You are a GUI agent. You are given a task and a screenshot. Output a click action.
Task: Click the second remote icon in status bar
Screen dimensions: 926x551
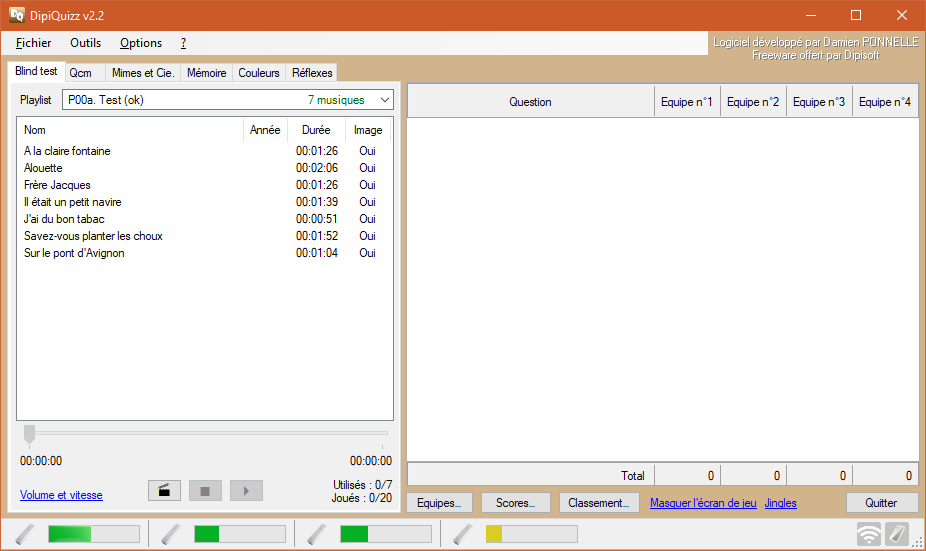click(x=171, y=534)
